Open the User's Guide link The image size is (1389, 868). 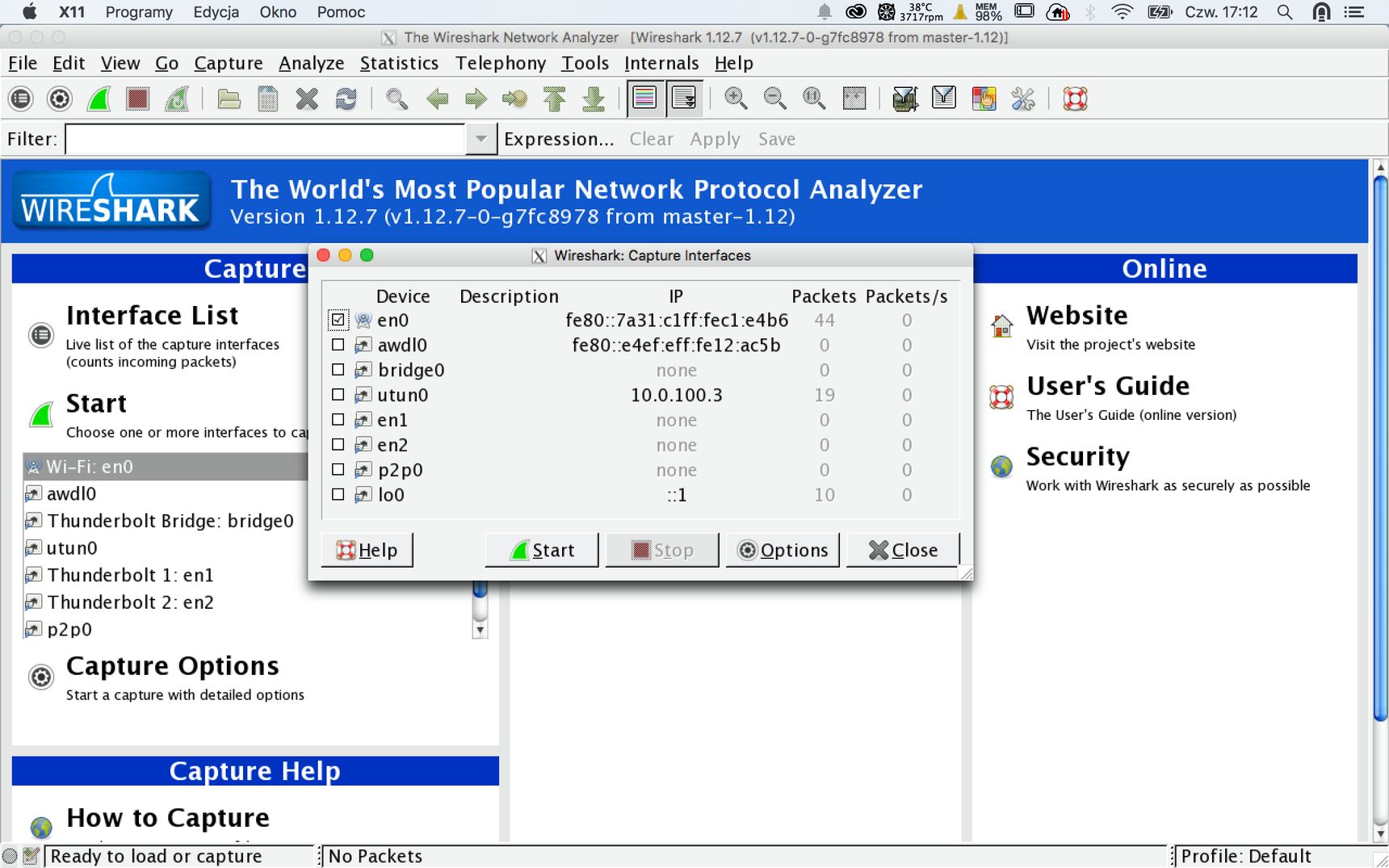coord(1108,386)
